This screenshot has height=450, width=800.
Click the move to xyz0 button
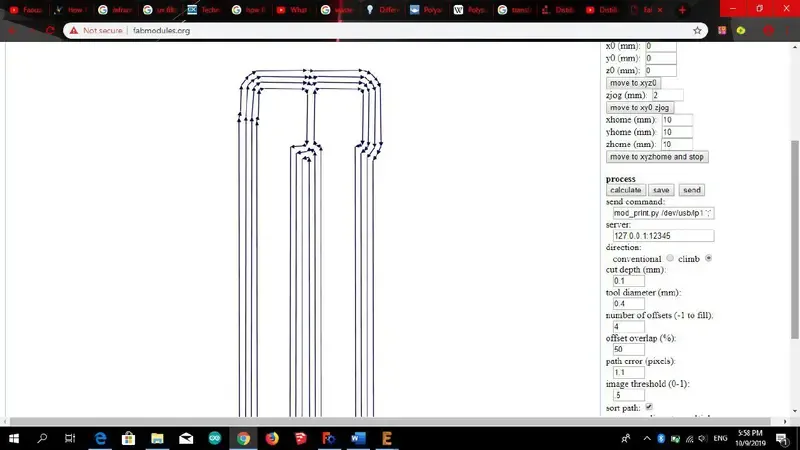coord(633,83)
